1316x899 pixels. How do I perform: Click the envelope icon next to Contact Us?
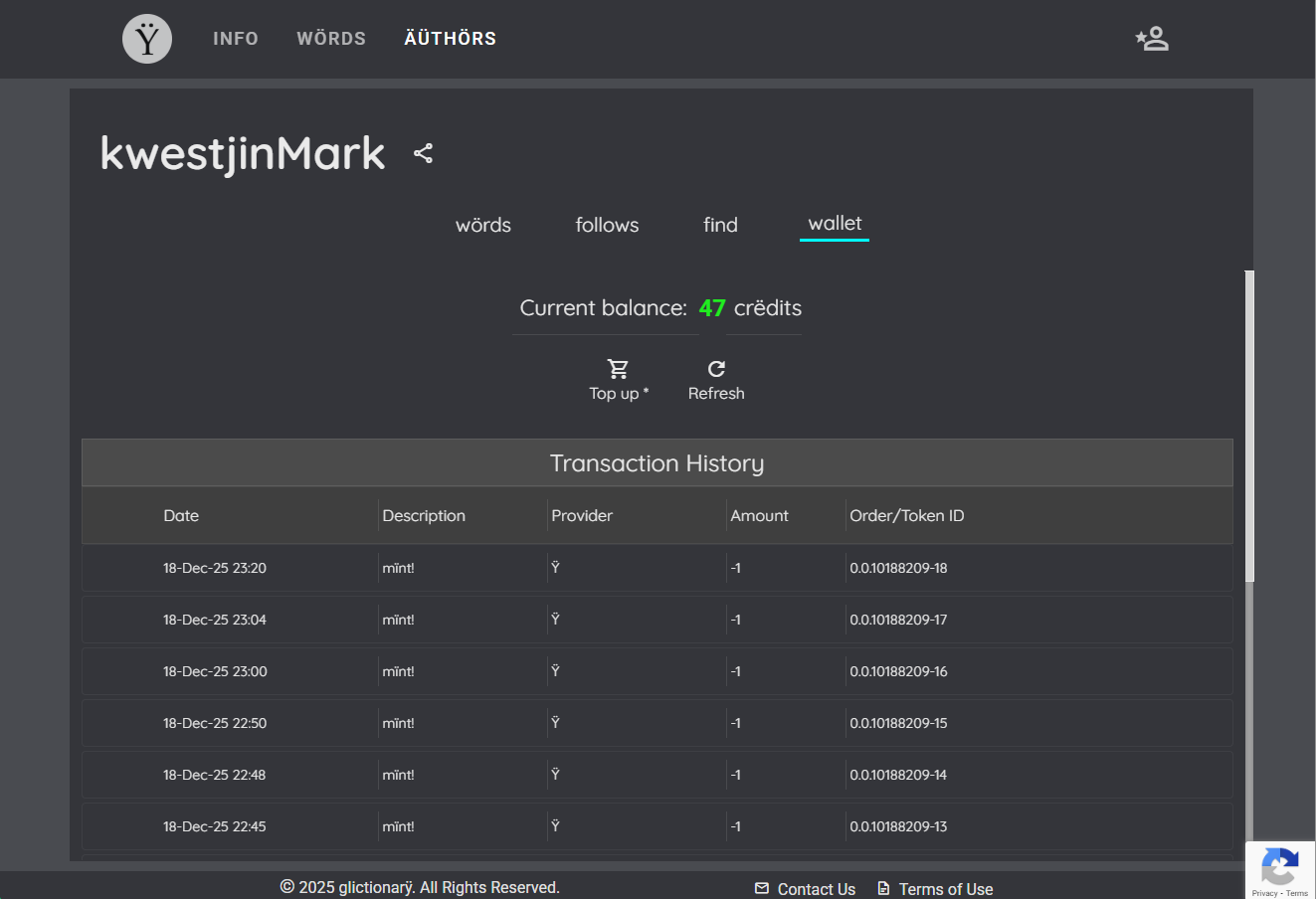click(x=762, y=888)
